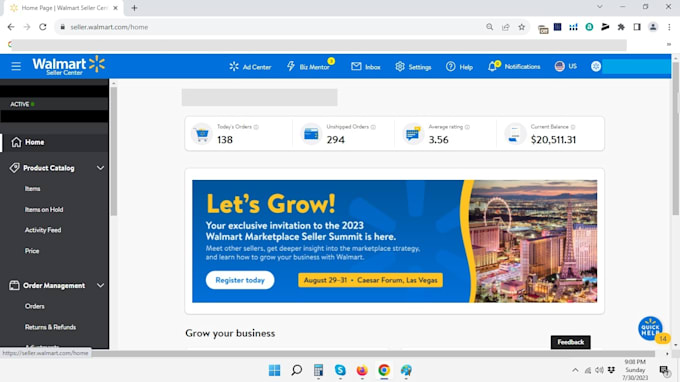Change the US country selector

566,66
